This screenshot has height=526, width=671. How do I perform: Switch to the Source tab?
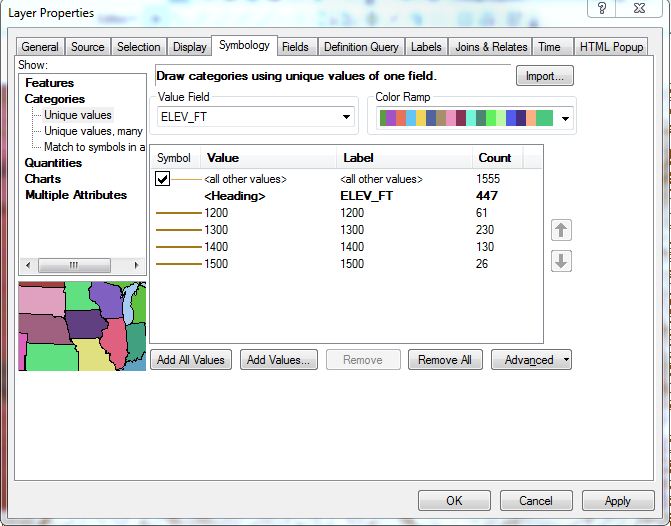(x=88, y=47)
